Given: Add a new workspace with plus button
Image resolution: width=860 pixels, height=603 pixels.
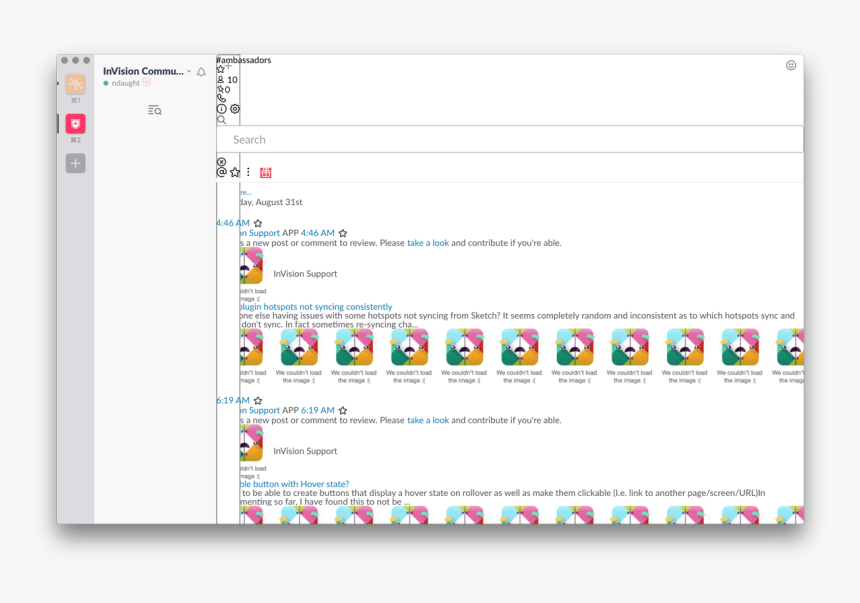Looking at the screenshot, I should pos(75,163).
